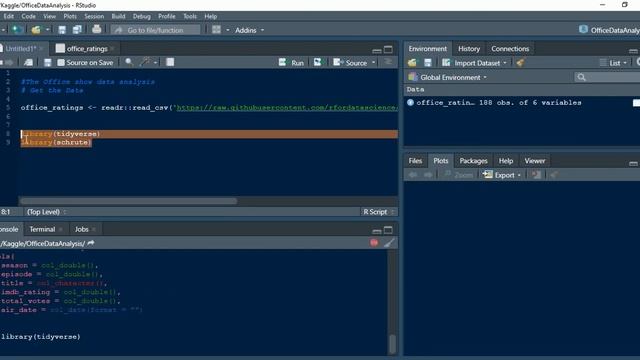Switch to the History tab
Viewport: 640px width, 360px height.
[x=469, y=49]
